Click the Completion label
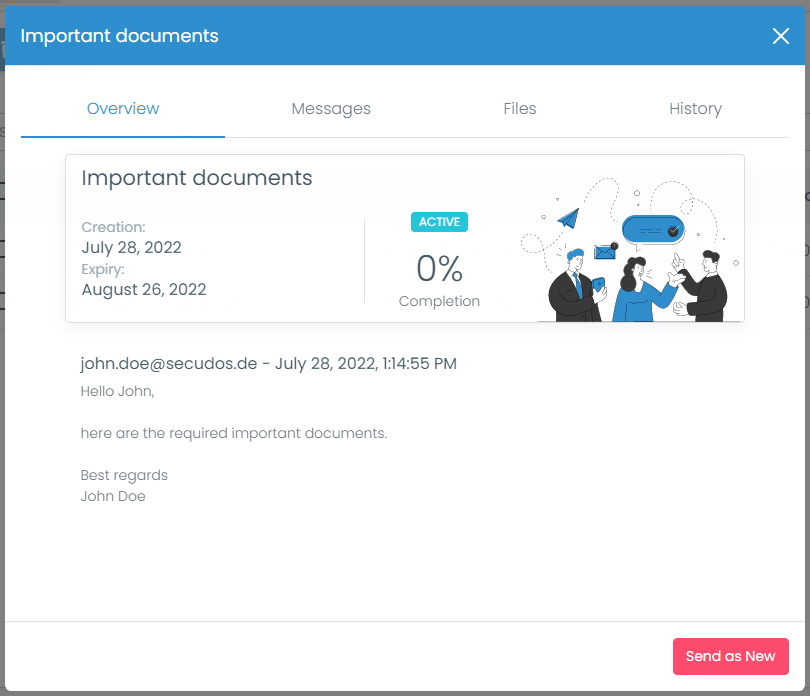810x696 pixels. tap(438, 301)
